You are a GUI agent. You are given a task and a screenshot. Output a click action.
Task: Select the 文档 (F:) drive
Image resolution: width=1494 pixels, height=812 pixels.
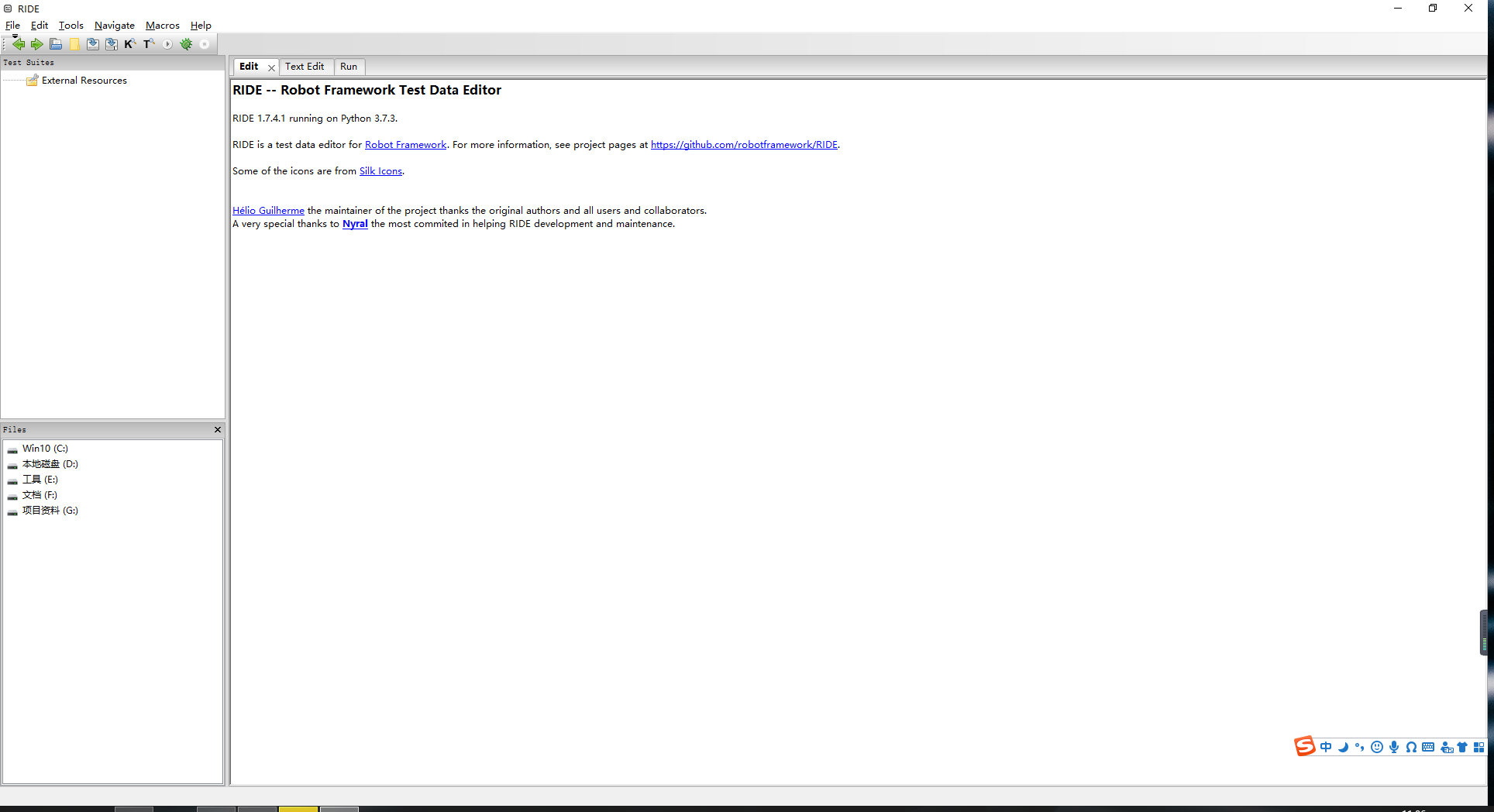(x=40, y=495)
